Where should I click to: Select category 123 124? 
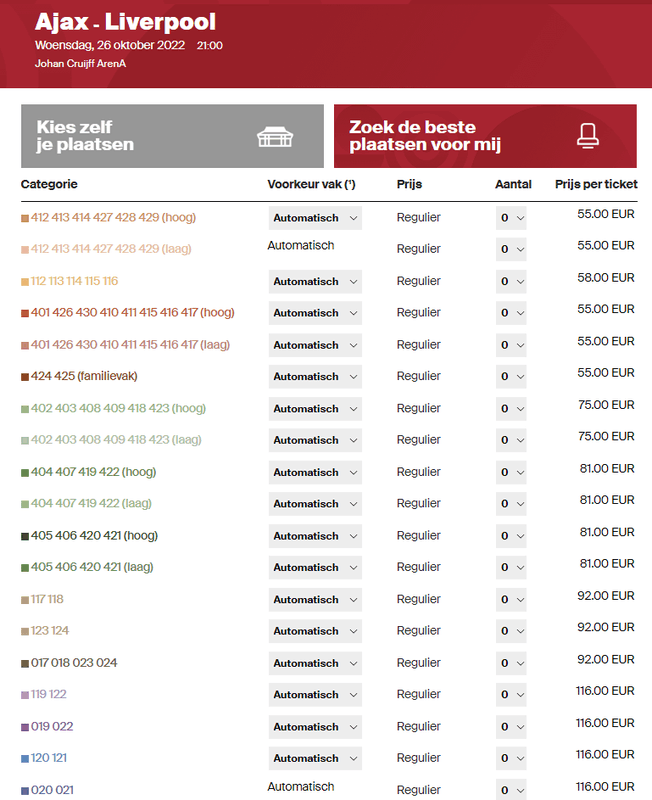click(49, 631)
